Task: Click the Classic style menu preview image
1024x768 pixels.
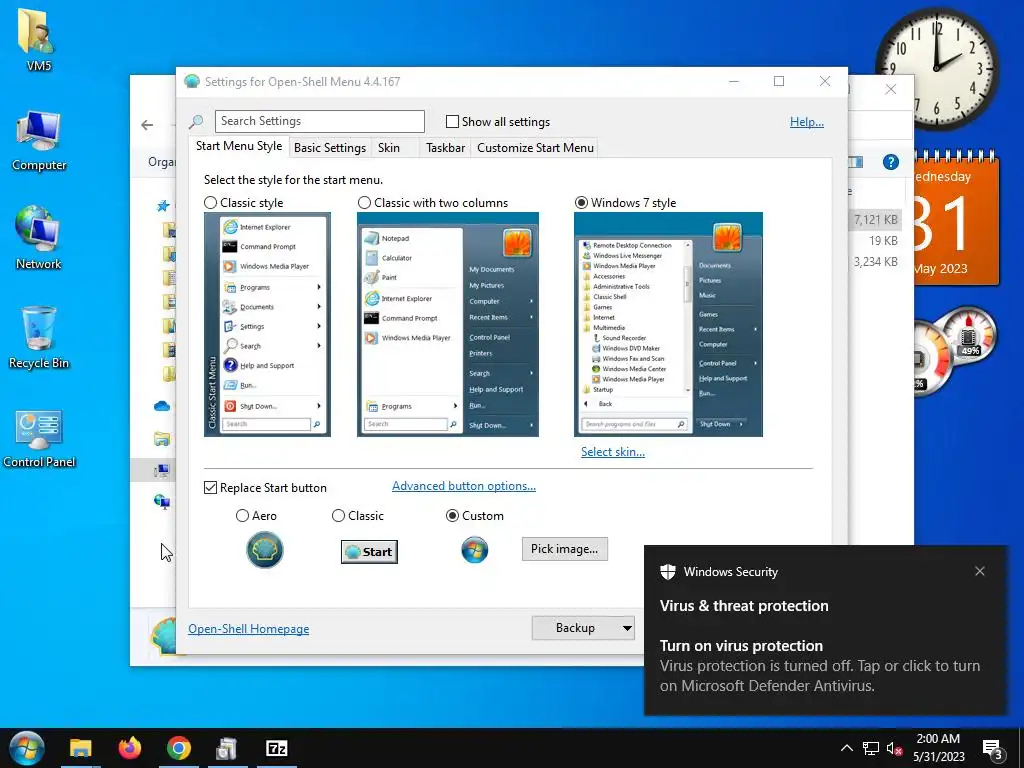Action: 267,325
